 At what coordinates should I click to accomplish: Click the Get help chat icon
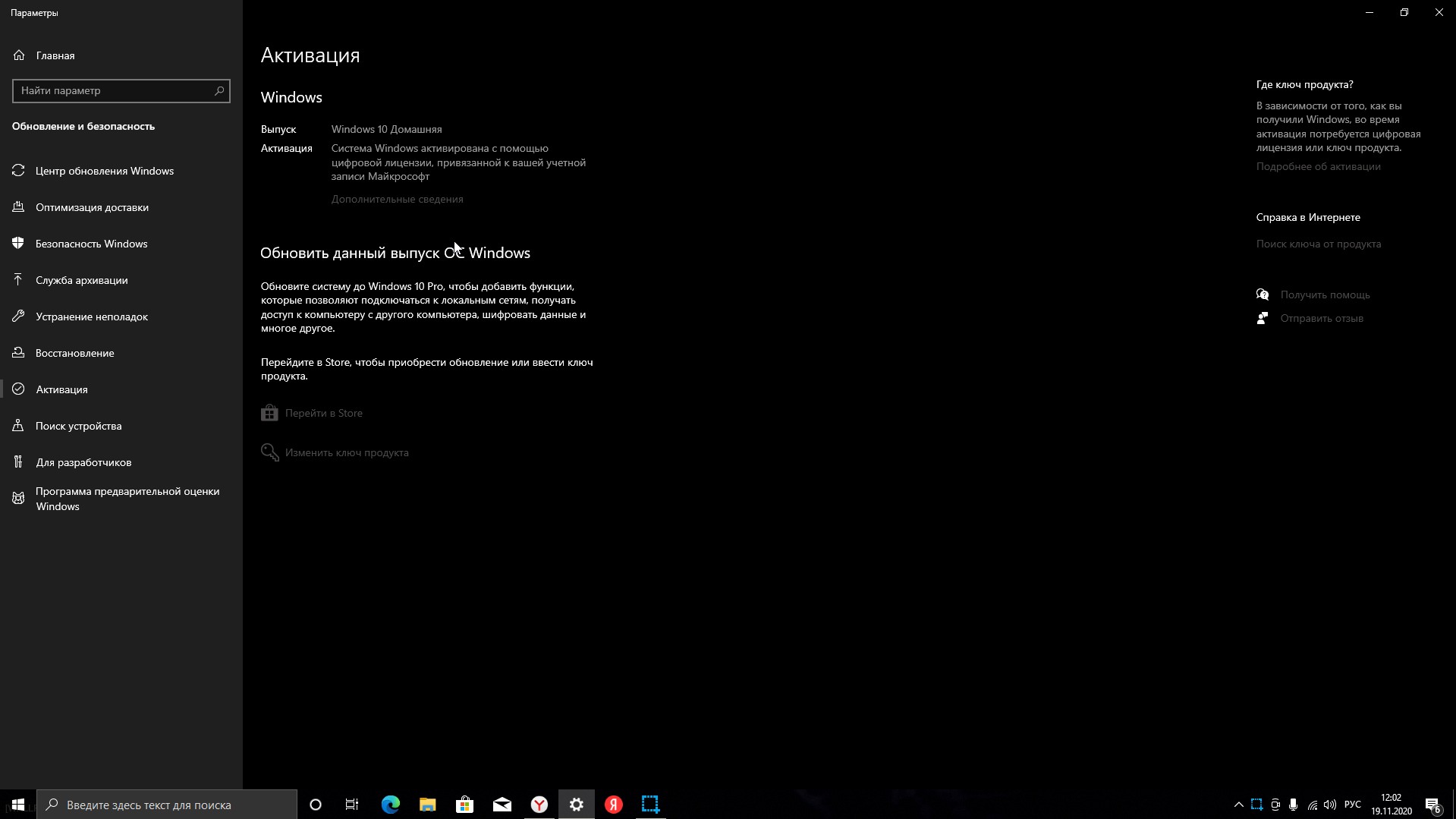pos(1263,295)
